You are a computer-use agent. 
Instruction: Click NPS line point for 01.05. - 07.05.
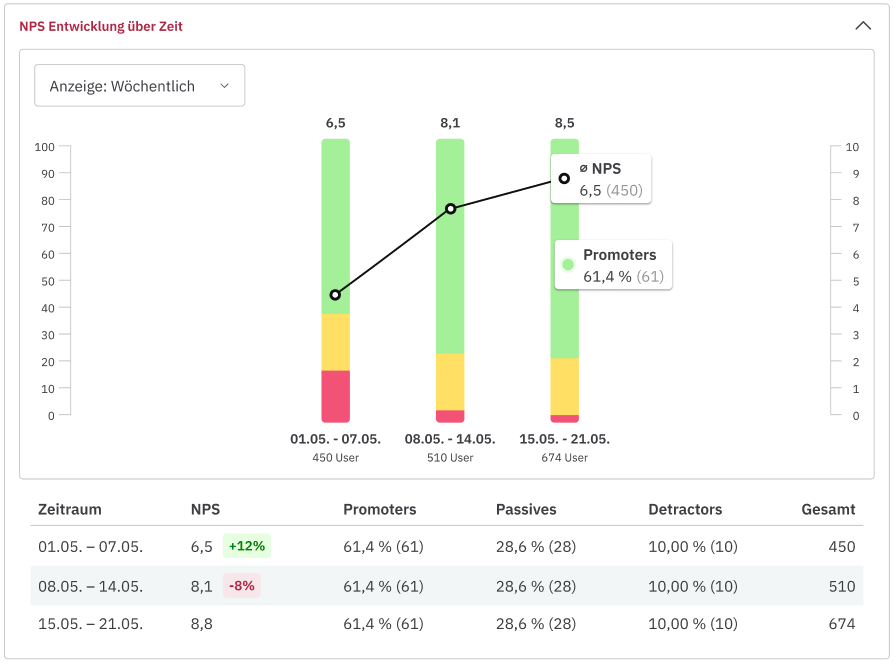335,295
